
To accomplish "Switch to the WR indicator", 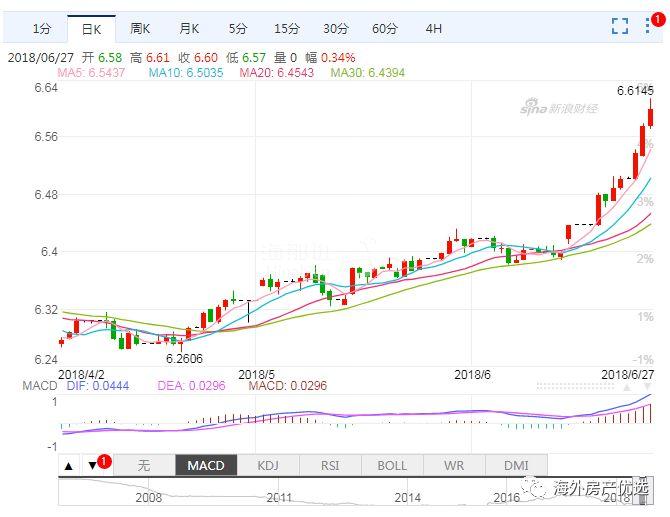I will (454, 465).
